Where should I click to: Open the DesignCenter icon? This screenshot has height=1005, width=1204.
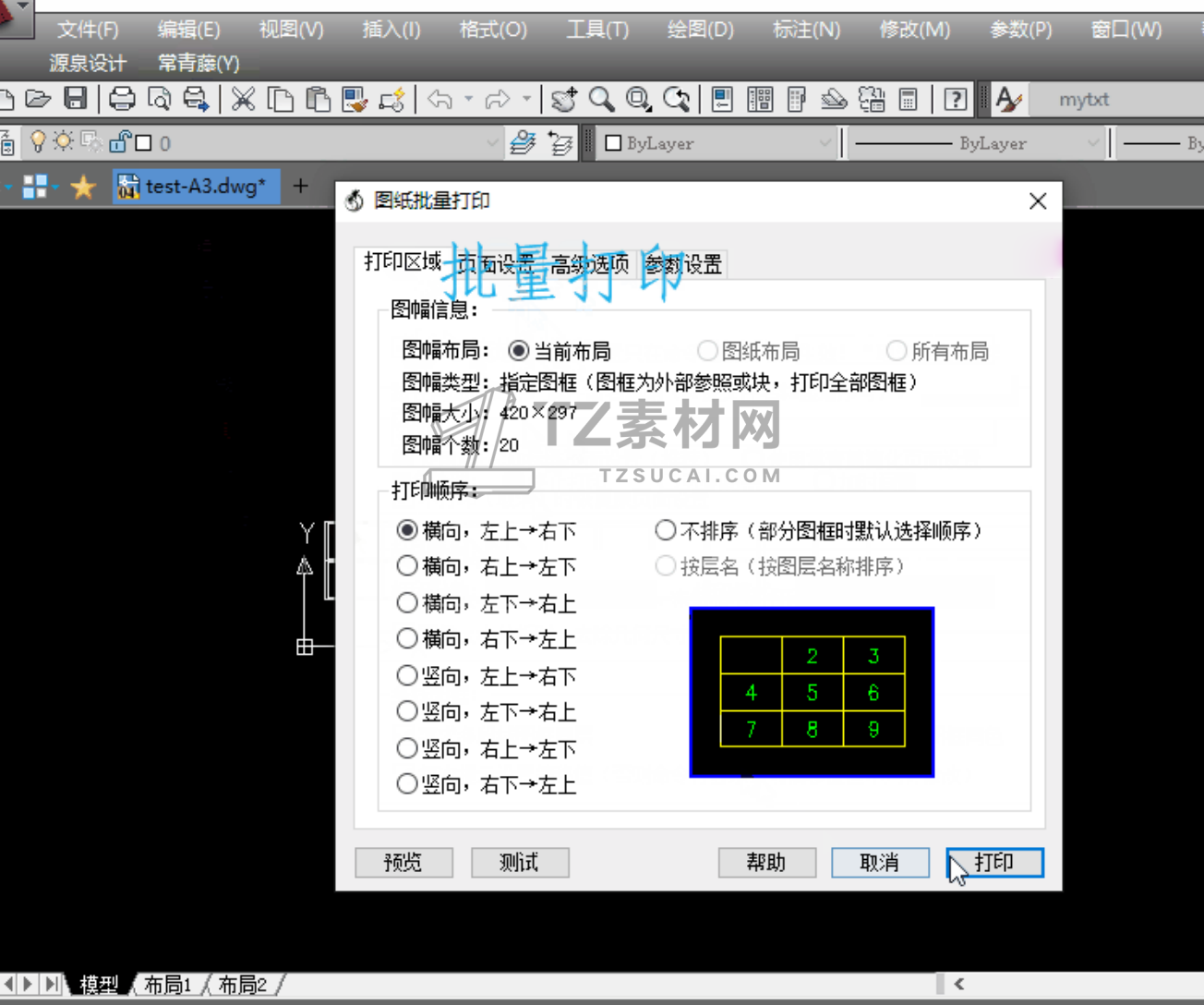point(760,99)
